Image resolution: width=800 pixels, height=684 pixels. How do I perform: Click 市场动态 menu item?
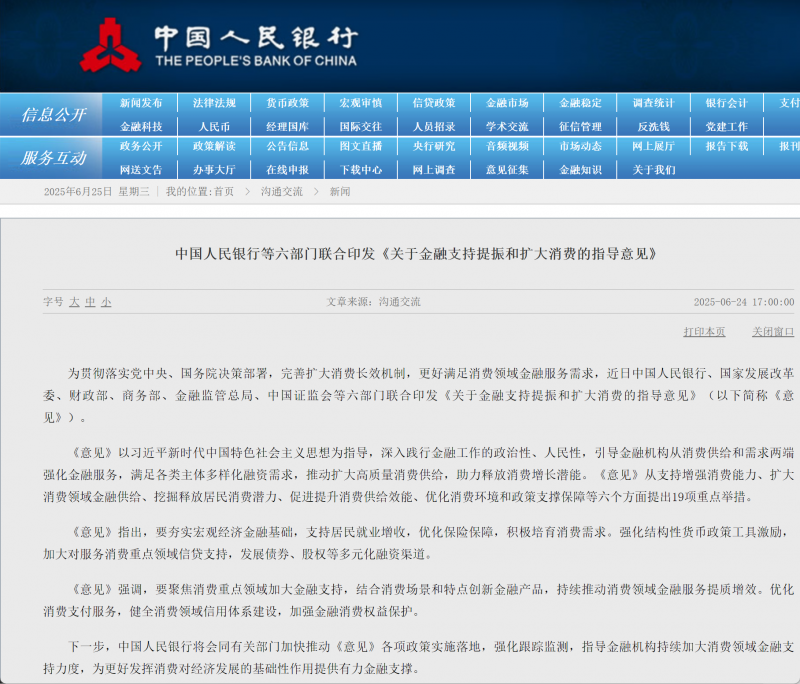coord(581,146)
